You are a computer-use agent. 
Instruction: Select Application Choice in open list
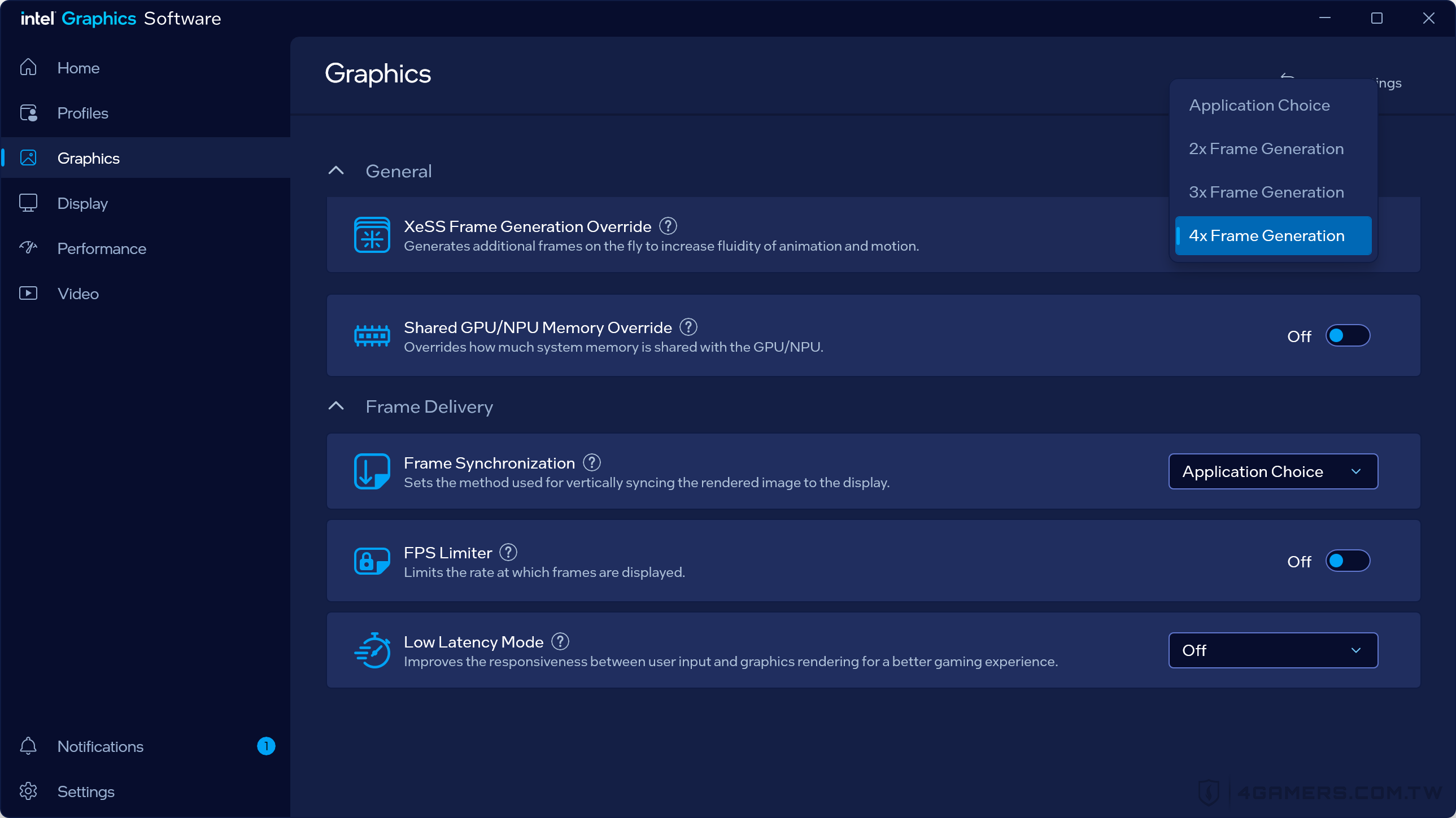(1259, 105)
